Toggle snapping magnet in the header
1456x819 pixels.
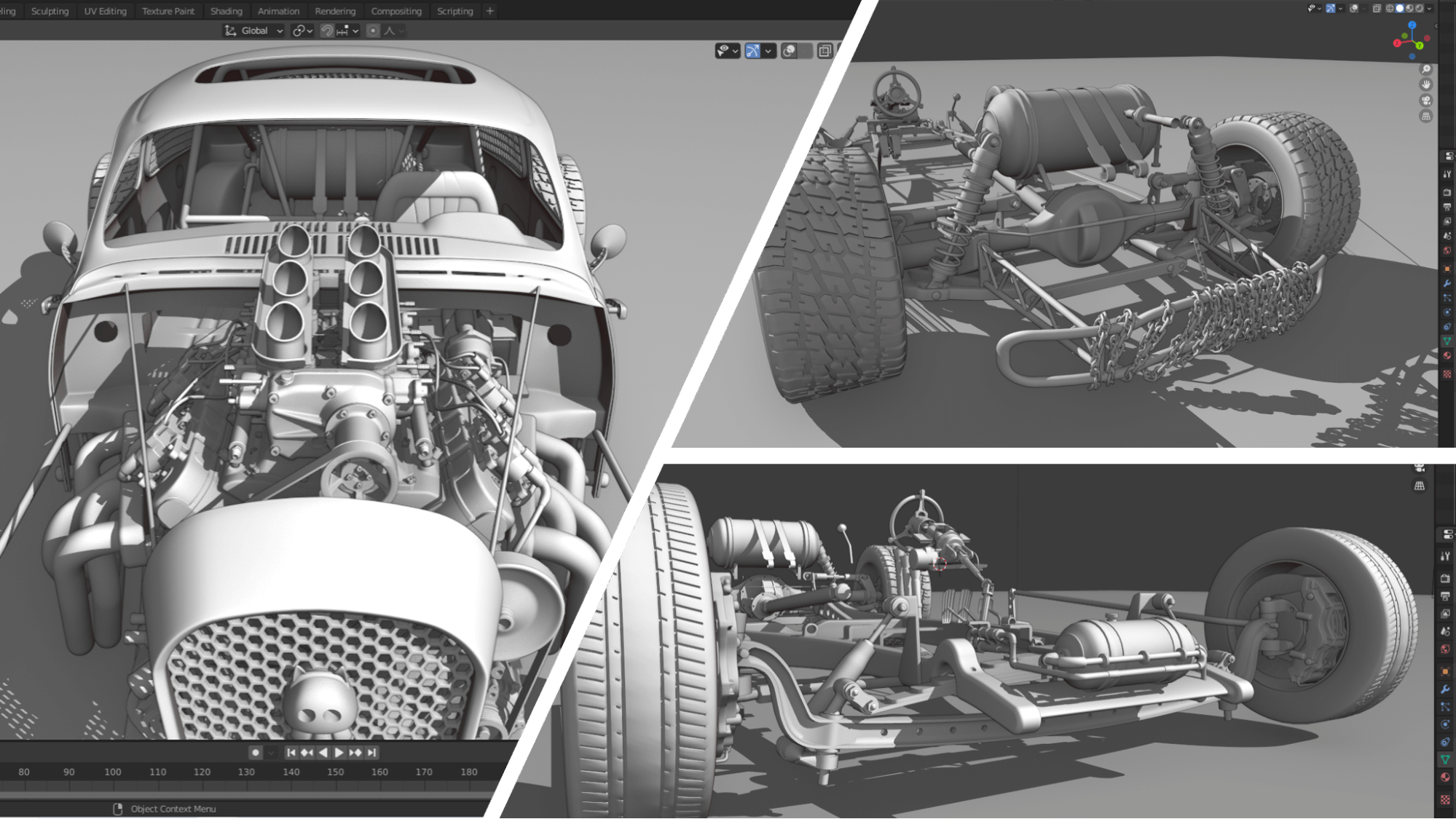(327, 31)
